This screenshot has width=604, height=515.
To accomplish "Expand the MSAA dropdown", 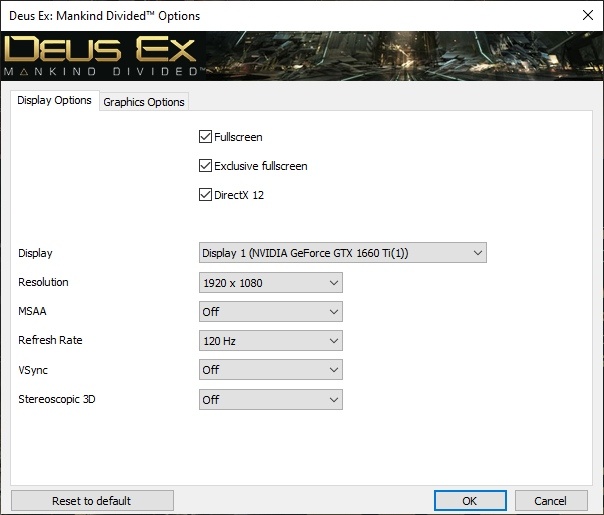I will click(x=270, y=312).
